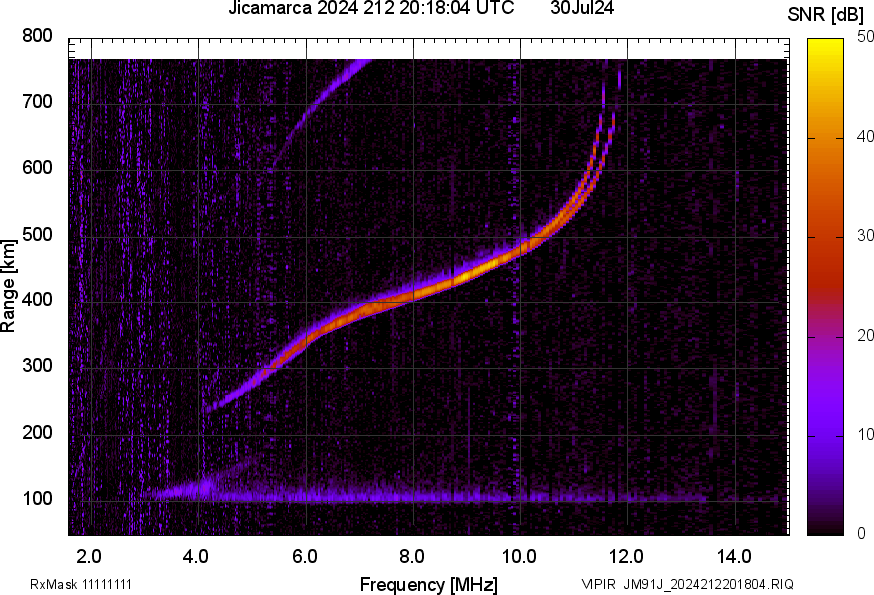Click the SNR color scale bar
This screenshot has height=595, width=874.
(826, 287)
